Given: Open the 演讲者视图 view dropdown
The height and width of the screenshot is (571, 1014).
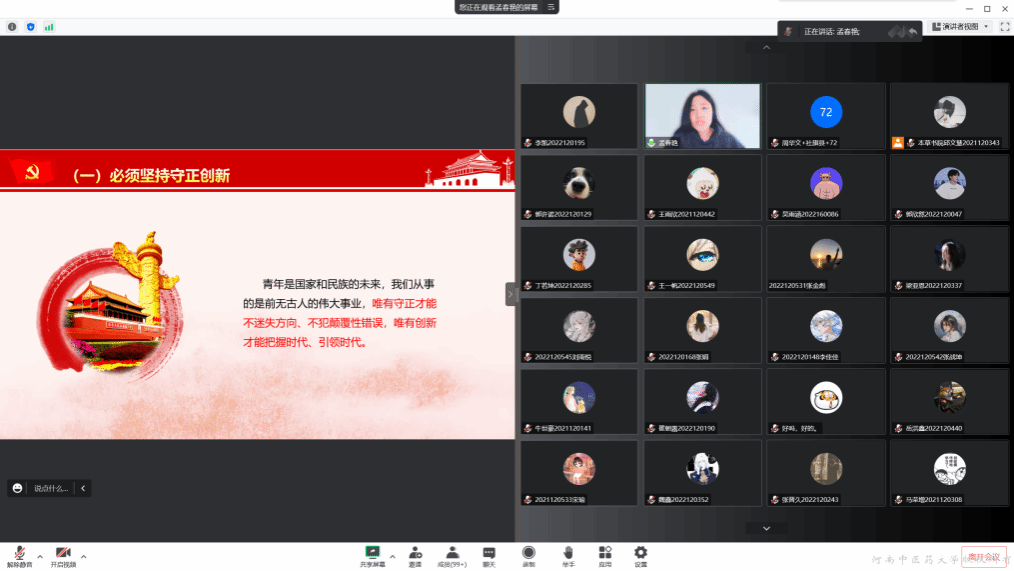Looking at the screenshot, I should (960, 27).
